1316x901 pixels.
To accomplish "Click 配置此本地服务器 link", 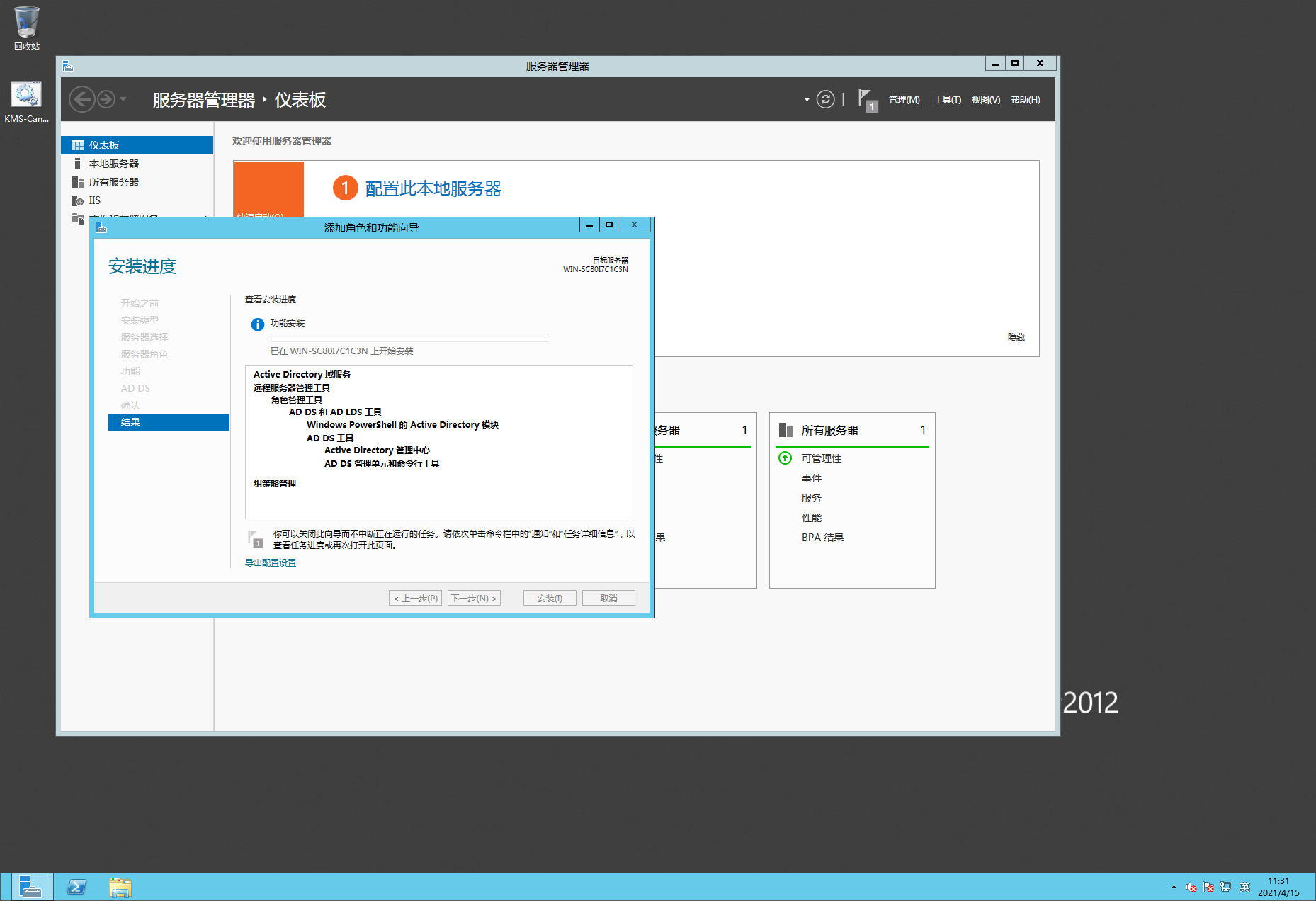I will coord(433,188).
